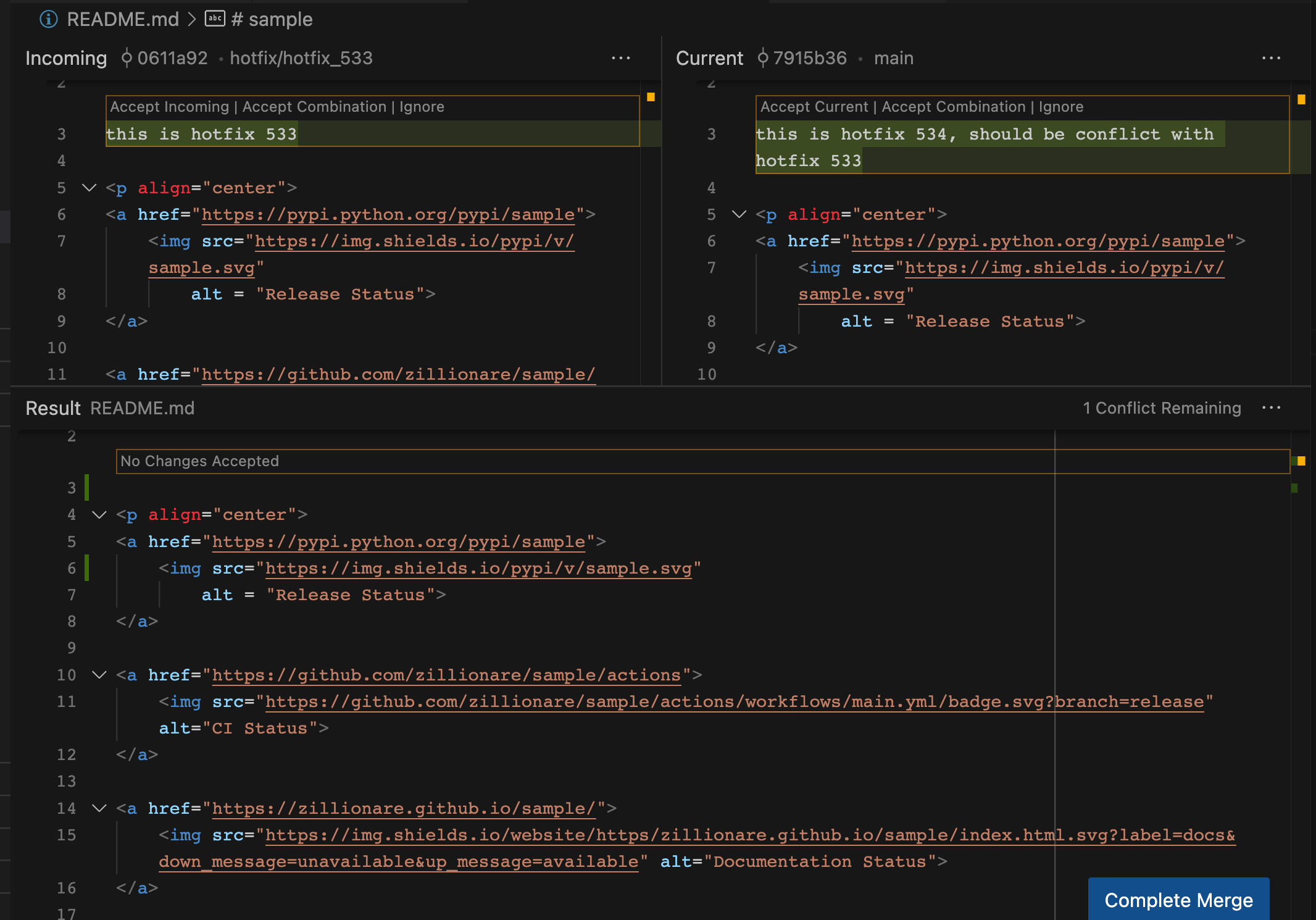Click the 1 Conflict Remaining label
Image resolution: width=1316 pixels, height=920 pixels.
pyautogui.click(x=1162, y=408)
